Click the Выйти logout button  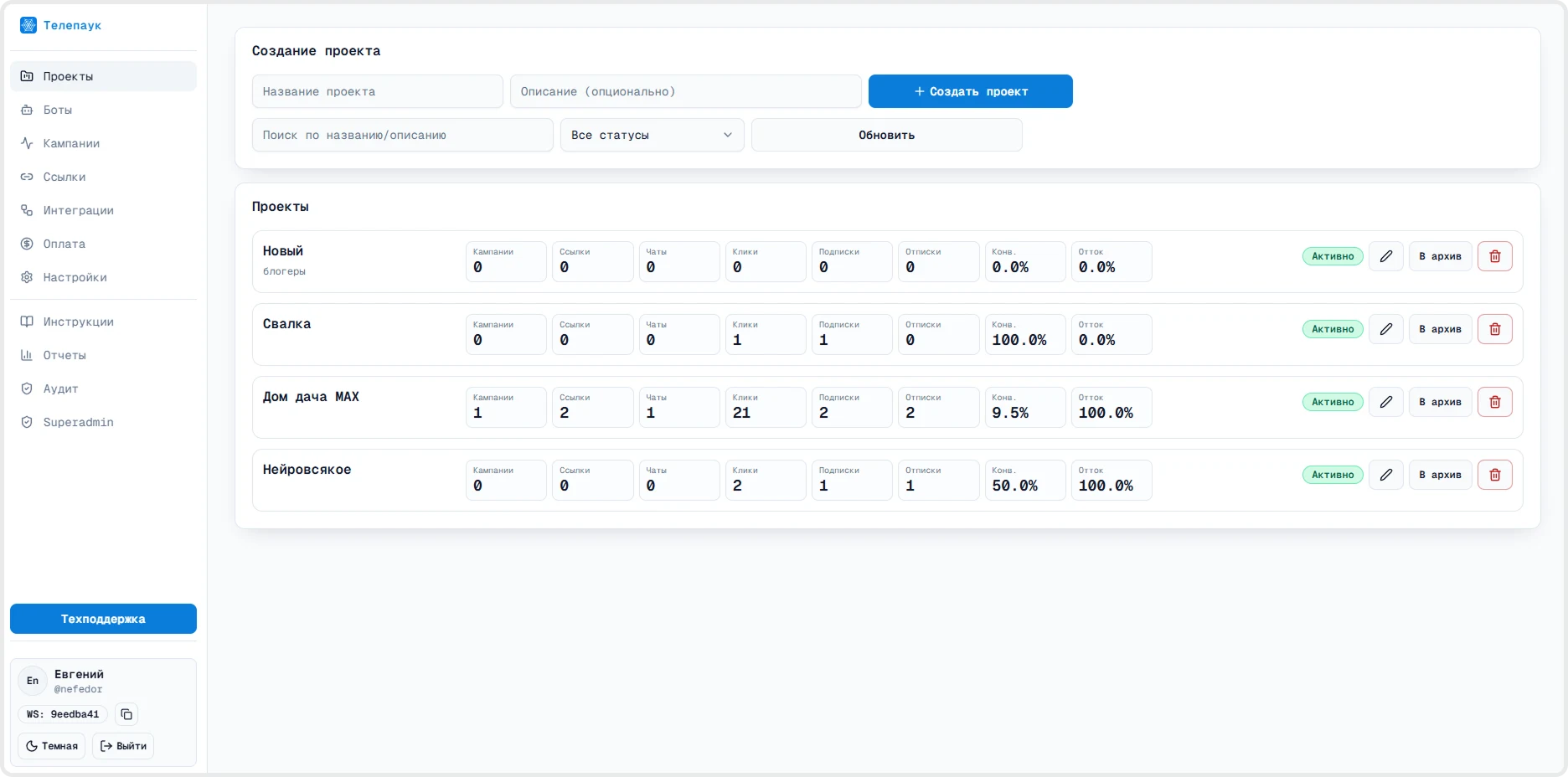(123, 746)
